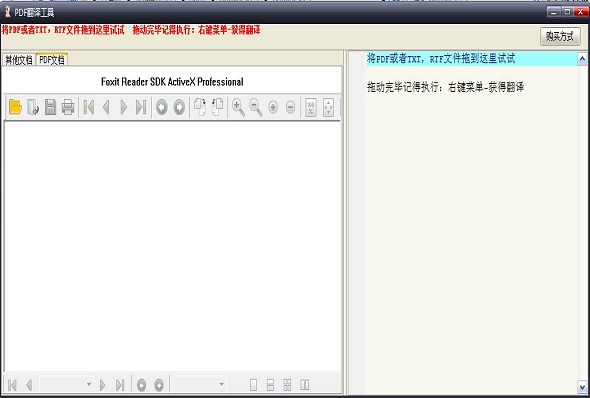Open a file with the folder icon
The width and height of the screenshot is (590, 398).
[15, 107]
